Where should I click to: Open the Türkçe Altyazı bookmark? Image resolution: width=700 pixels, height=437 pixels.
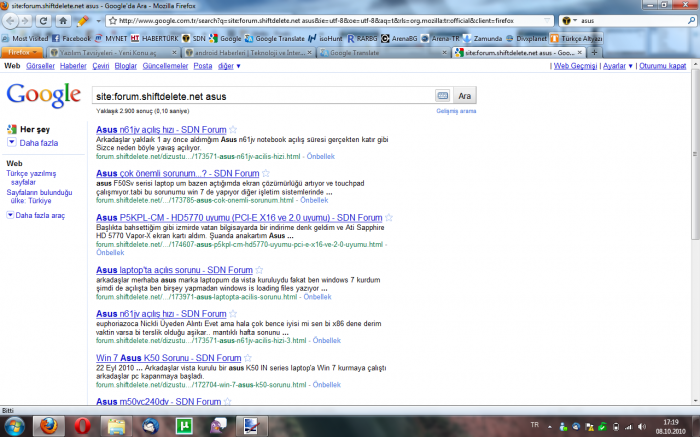point(576,38)
